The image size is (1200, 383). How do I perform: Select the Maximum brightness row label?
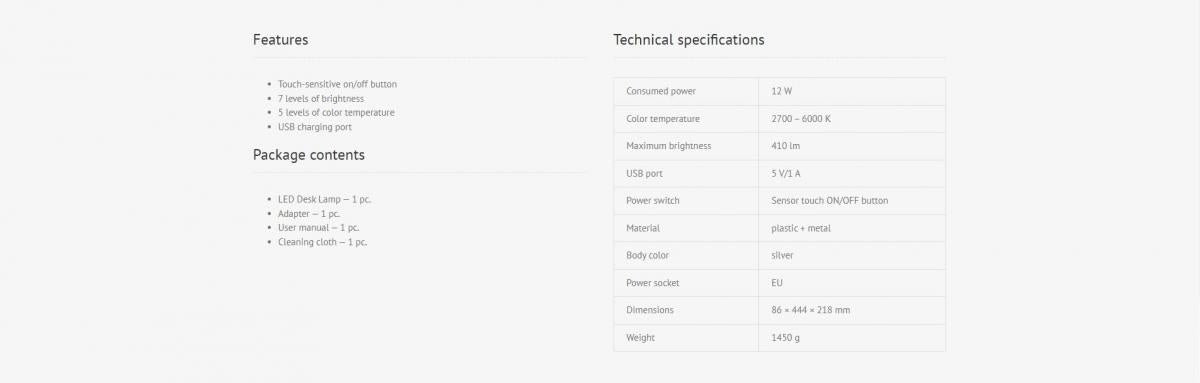669,146
